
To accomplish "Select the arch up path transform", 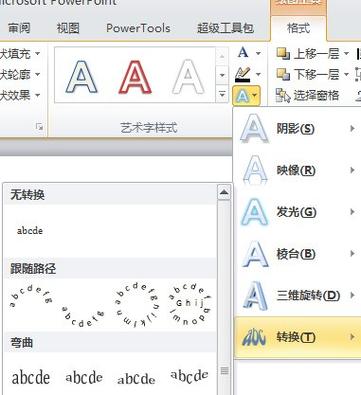I will (x=31, y=297).
